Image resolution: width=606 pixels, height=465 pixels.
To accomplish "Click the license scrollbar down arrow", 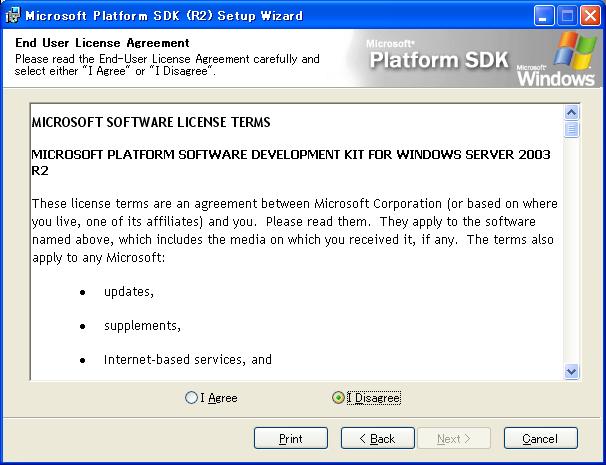I will [572, 371].
